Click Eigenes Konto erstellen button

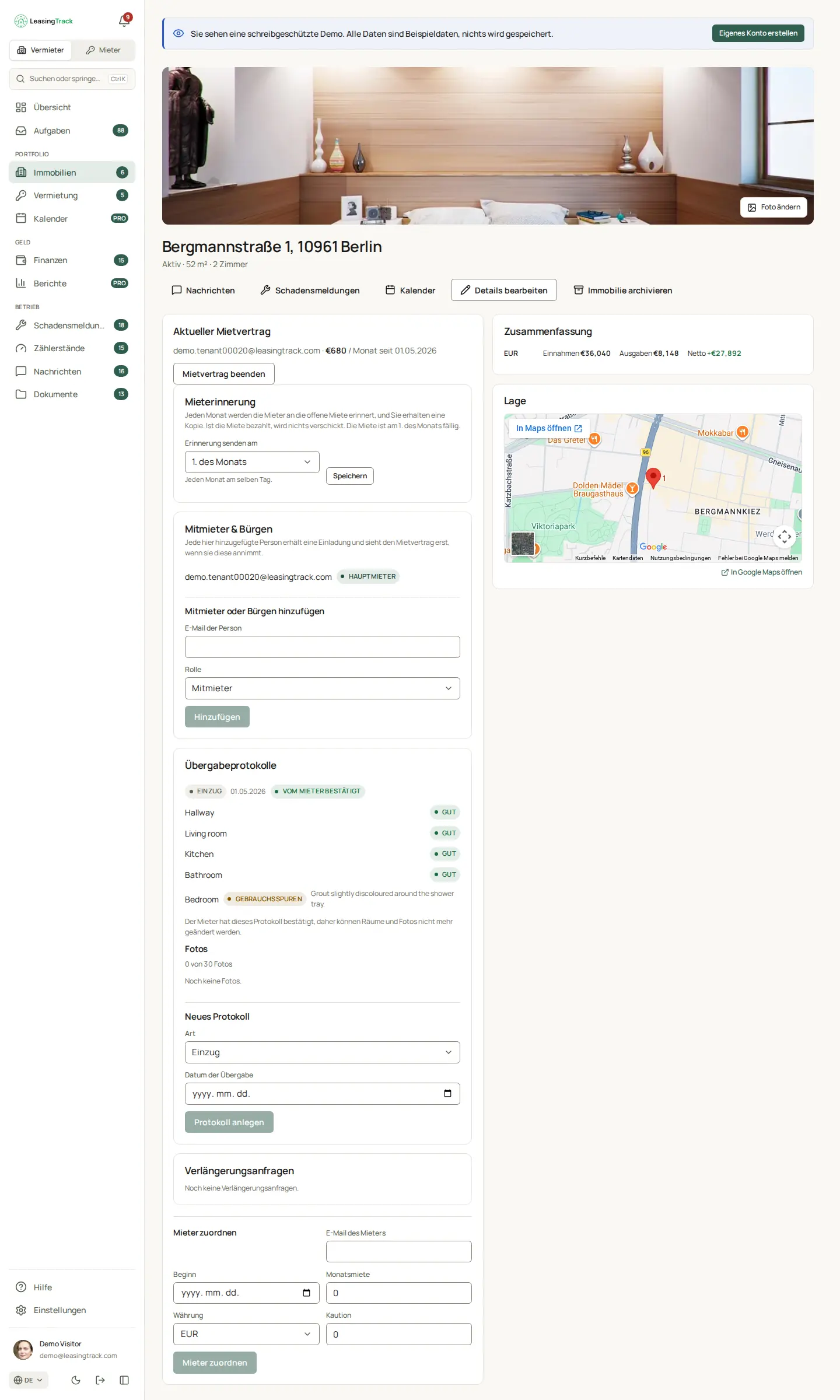click(x=758, y=33)
